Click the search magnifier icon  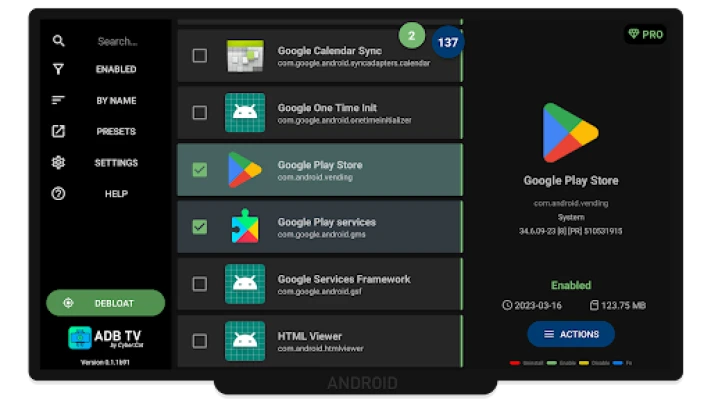click(x=58, y=41)
